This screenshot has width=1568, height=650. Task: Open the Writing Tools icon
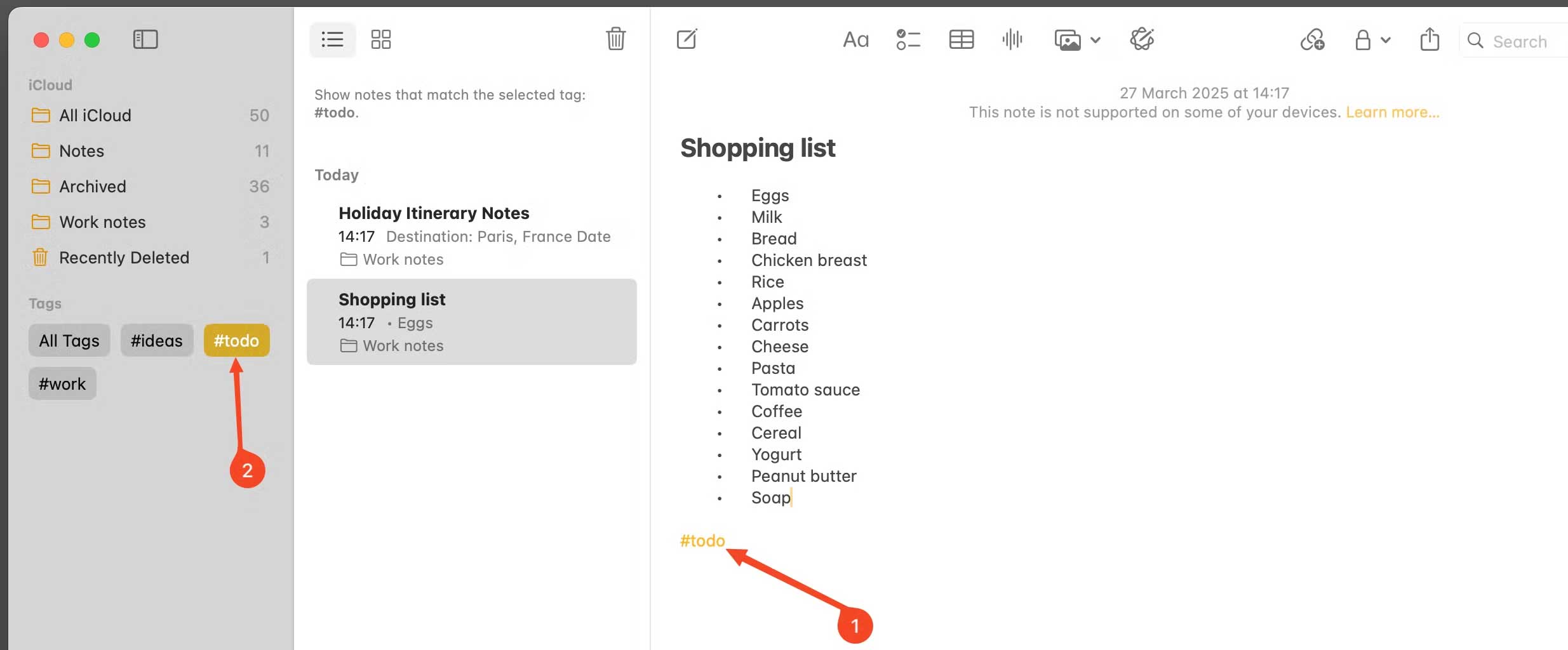[1141, 39]
